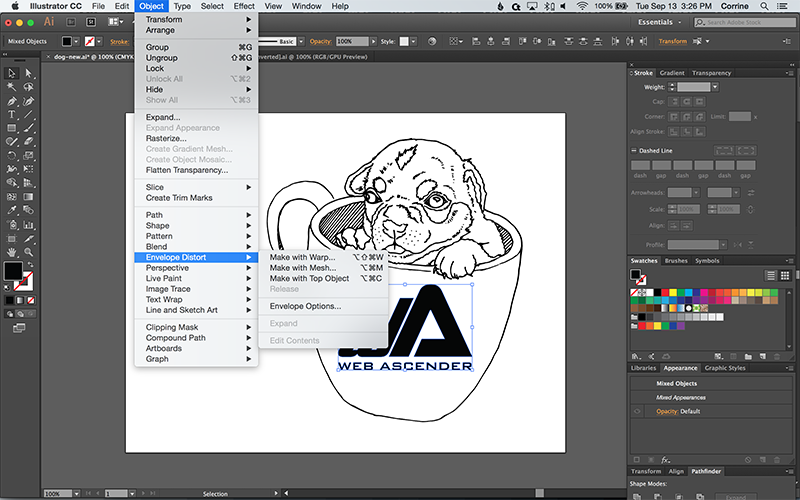Select the Column Graph tool
Screen dimensions: 800x500
(29, 224)
